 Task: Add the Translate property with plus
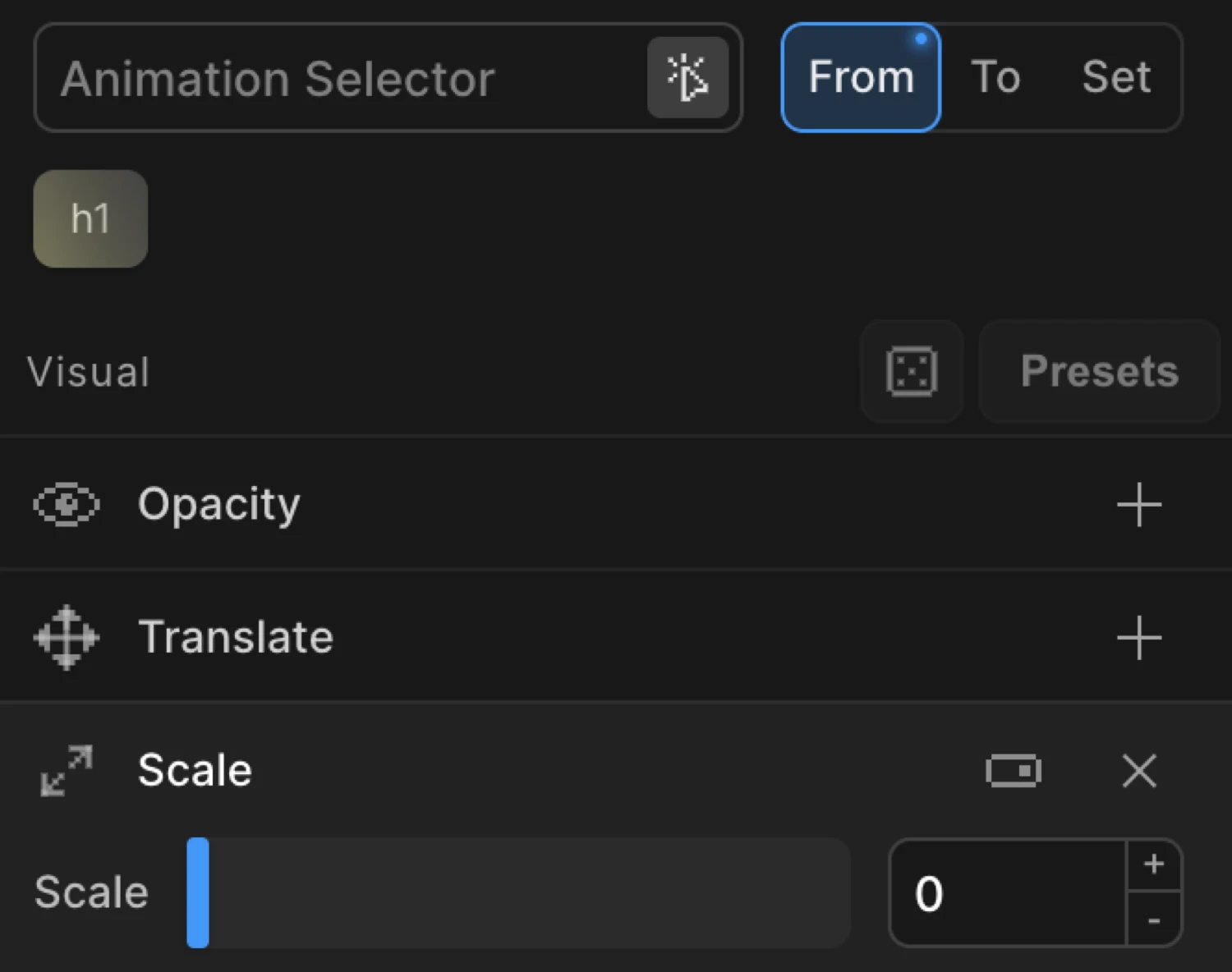[x=1138, y=637]
